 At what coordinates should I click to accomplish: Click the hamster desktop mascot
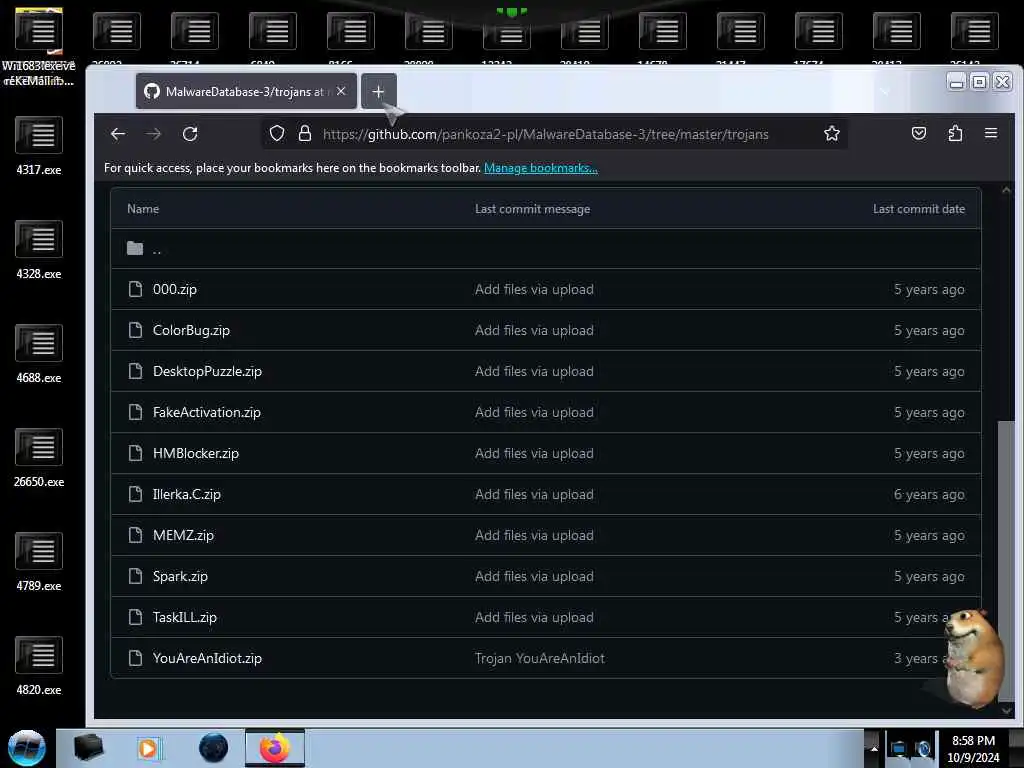tap(973, 658)
